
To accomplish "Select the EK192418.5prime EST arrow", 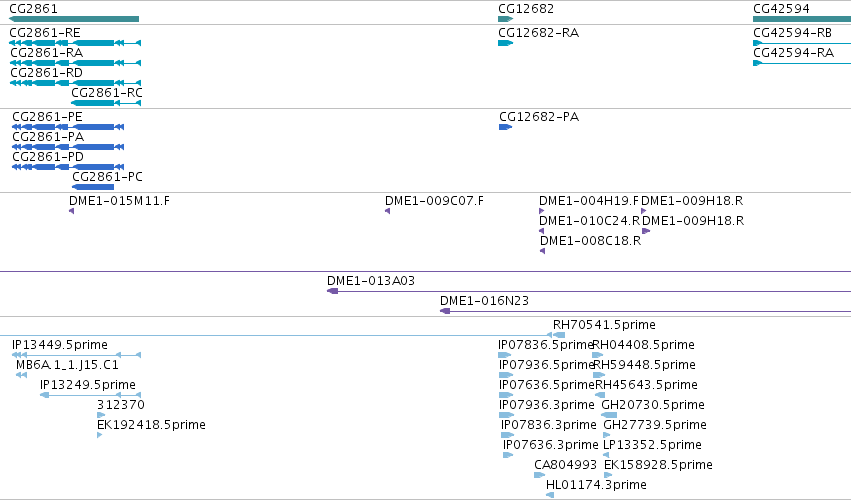I will [100, 435].
